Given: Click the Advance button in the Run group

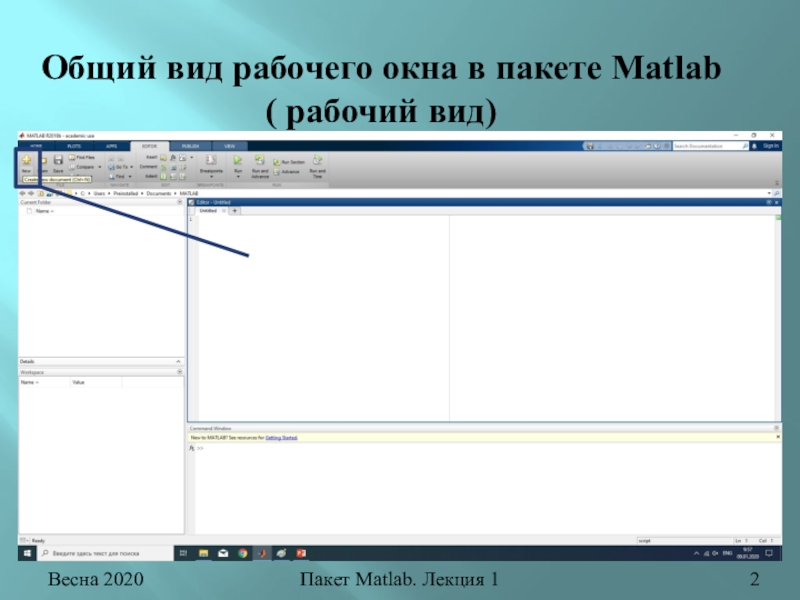Looking at the screenshot, I should coord(287,172).
